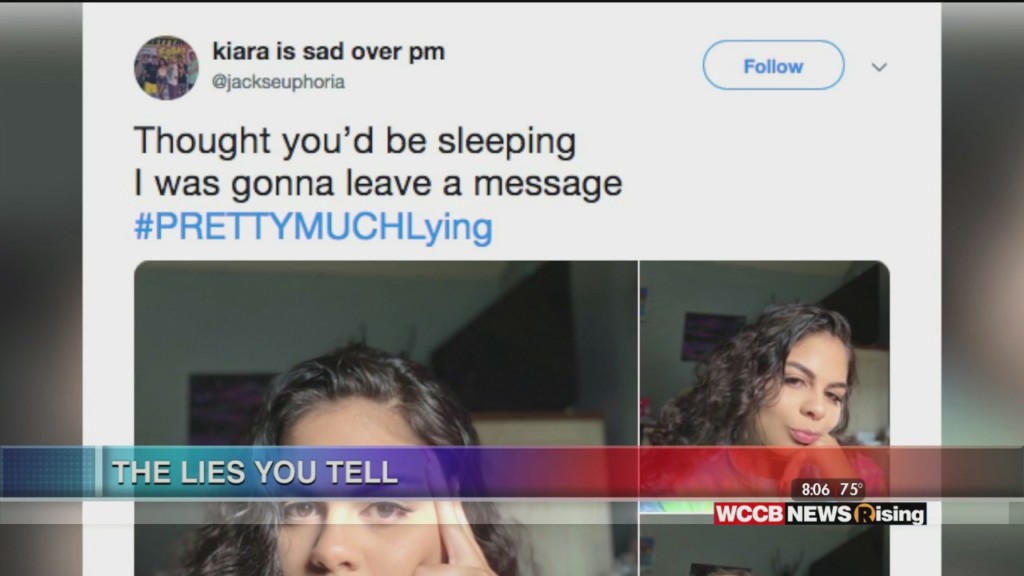Viewport: 1024px width, 576px height.
Task: Open the large left selfie photo
Action: (385, 418)
